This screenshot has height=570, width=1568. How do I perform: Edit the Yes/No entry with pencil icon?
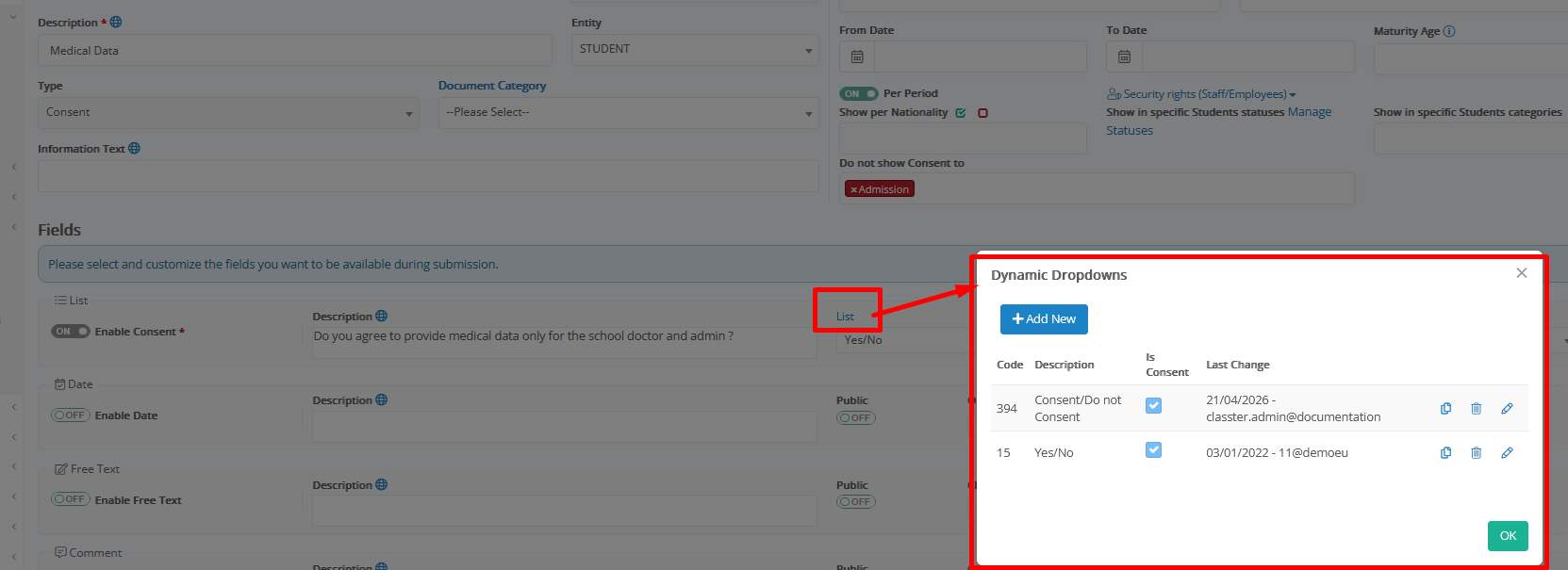point(1507,452)
